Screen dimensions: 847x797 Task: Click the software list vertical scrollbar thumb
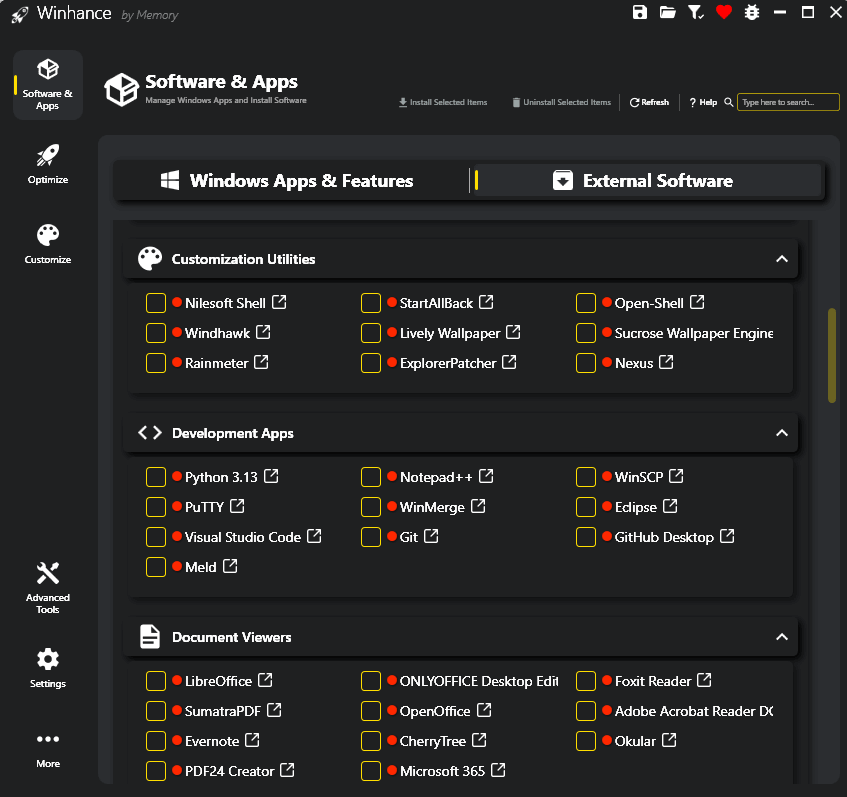click(832, 355)
